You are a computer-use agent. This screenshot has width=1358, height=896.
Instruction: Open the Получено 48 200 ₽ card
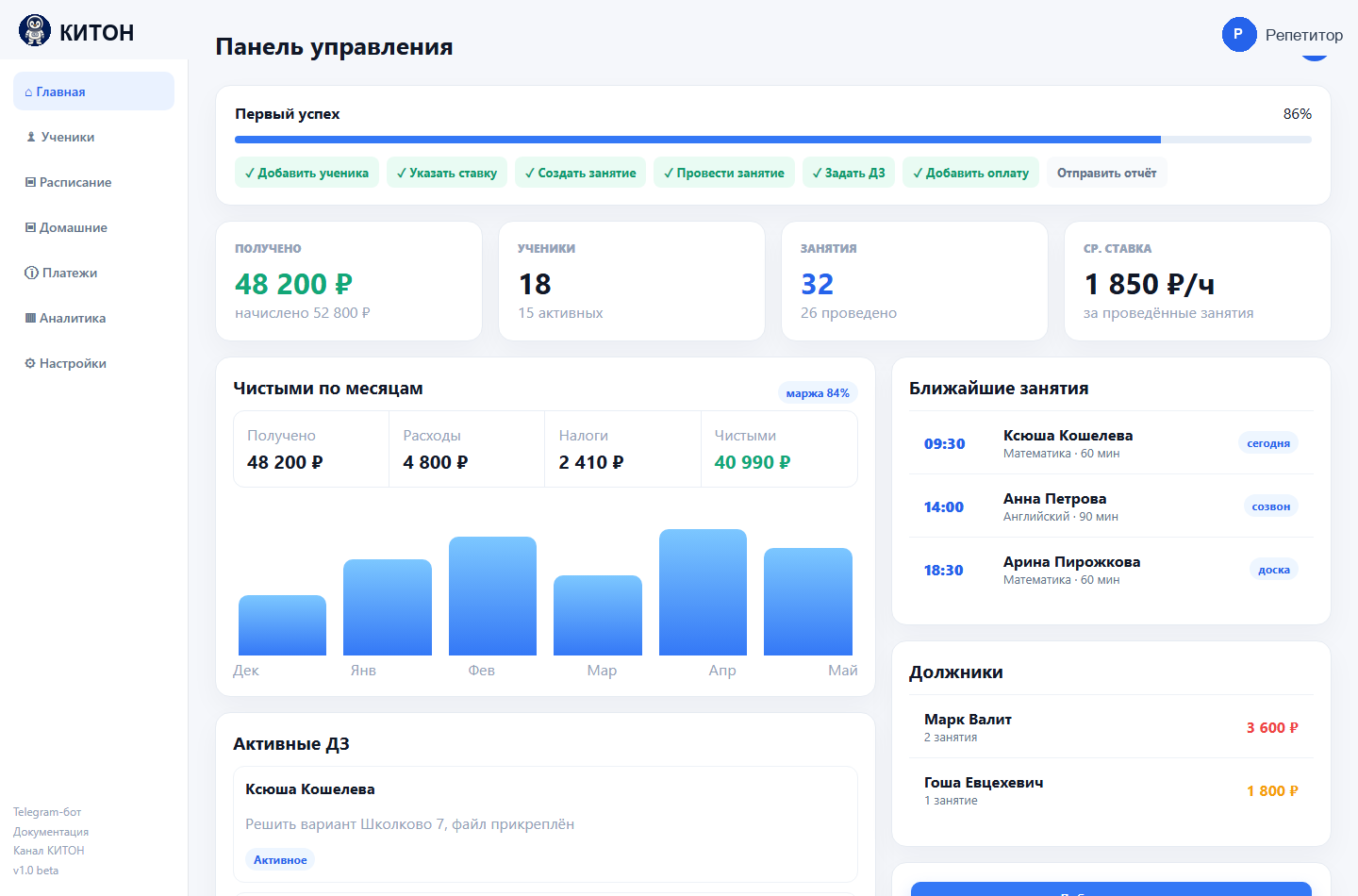pos(349,281)
